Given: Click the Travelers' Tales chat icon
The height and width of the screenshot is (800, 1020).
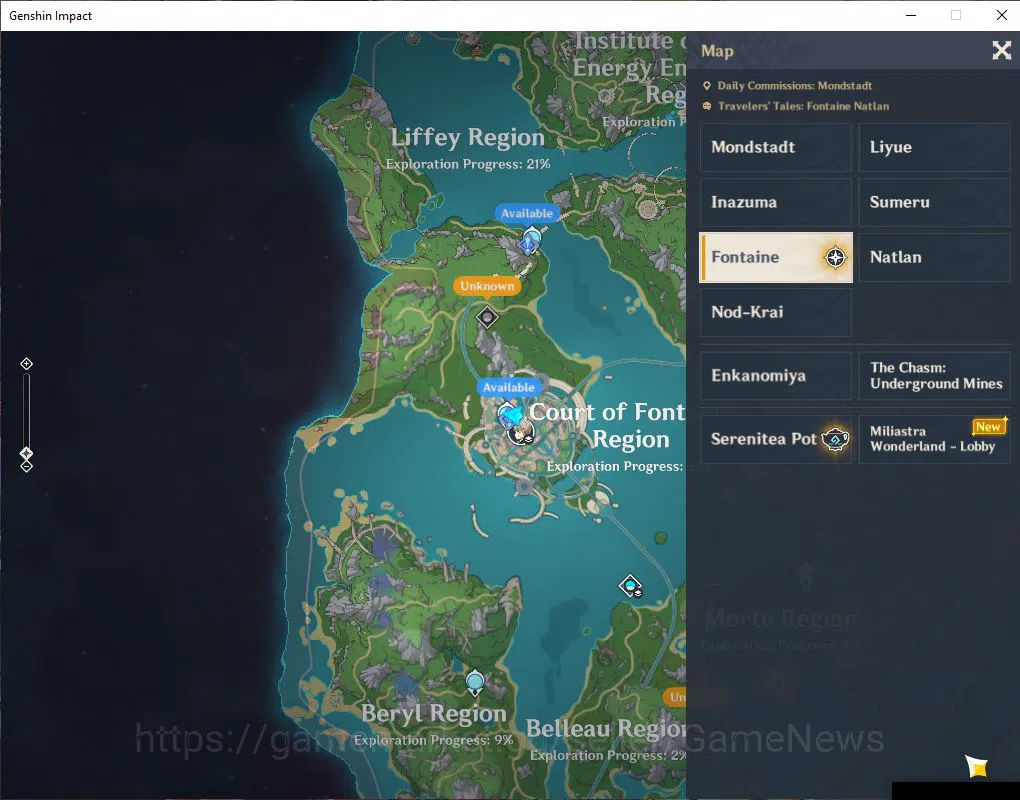Looking at the screenshot, I should pos(707,106).
